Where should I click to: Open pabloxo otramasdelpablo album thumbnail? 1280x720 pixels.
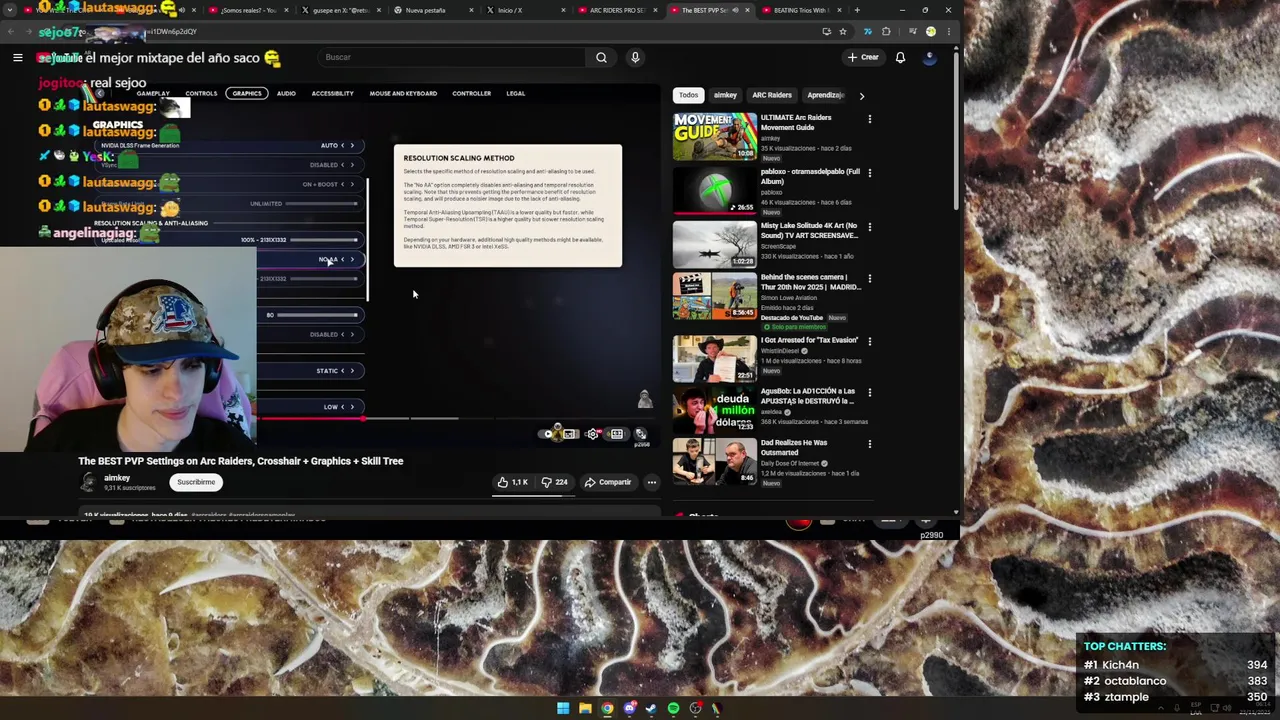click(714, 191)
